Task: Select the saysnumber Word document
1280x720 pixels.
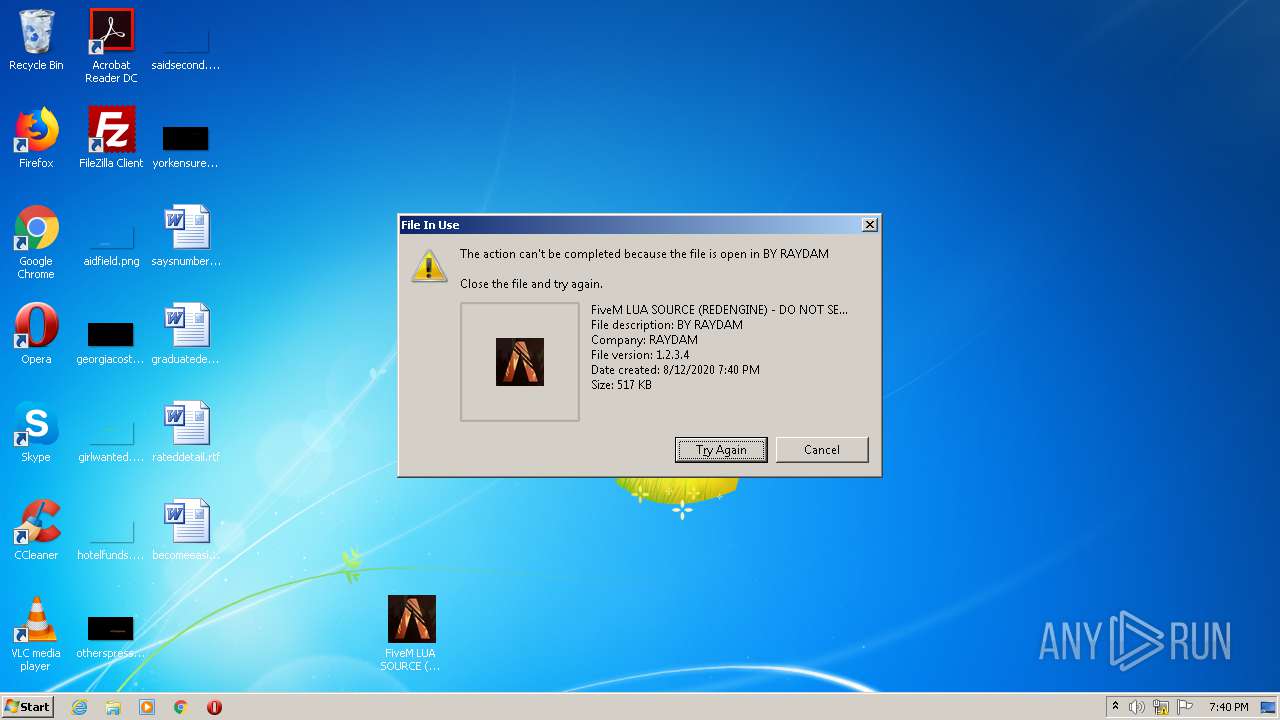Action: (x=186, y=237)
